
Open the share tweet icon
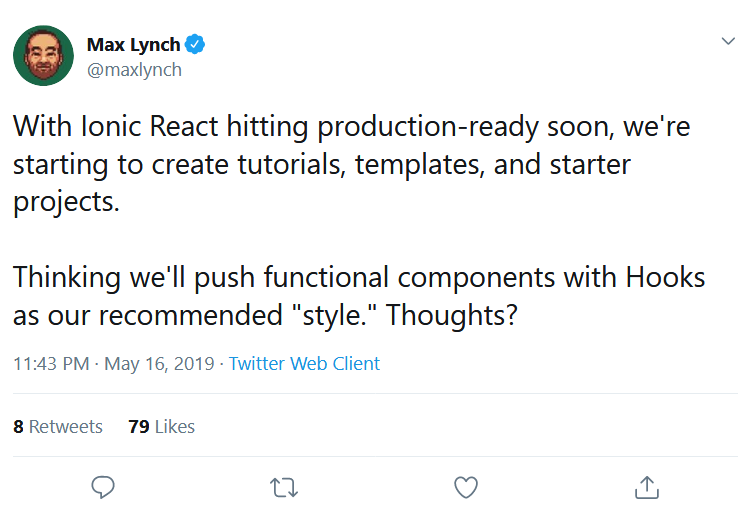[646, 487]
